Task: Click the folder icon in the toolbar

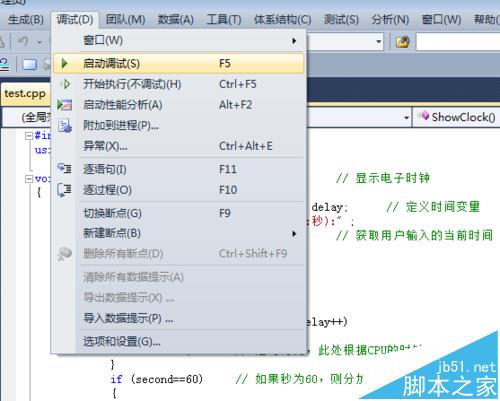Action: coord(403,42)
